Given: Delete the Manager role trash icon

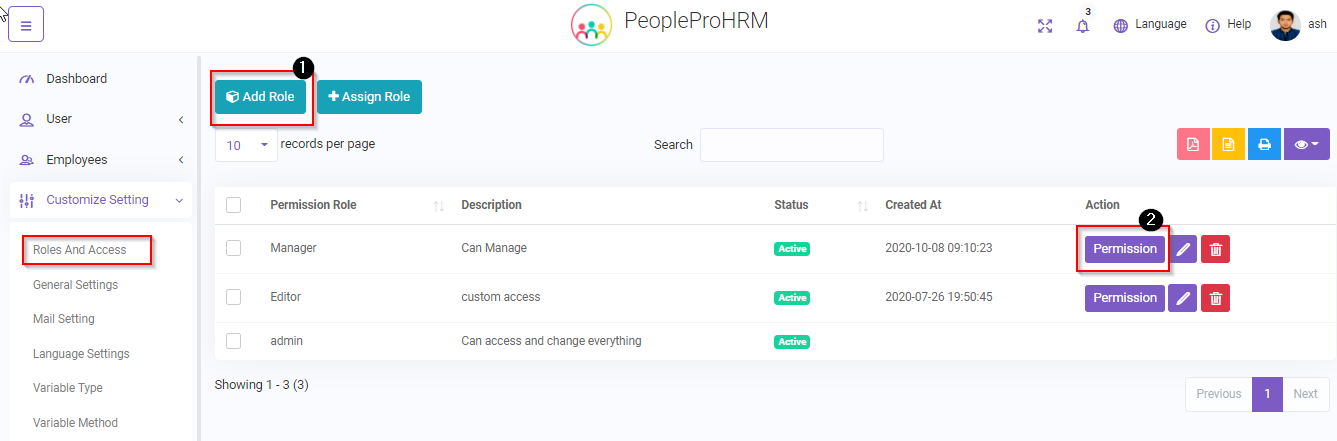Looking at the screenshot, I should [x=1215, y=249].
